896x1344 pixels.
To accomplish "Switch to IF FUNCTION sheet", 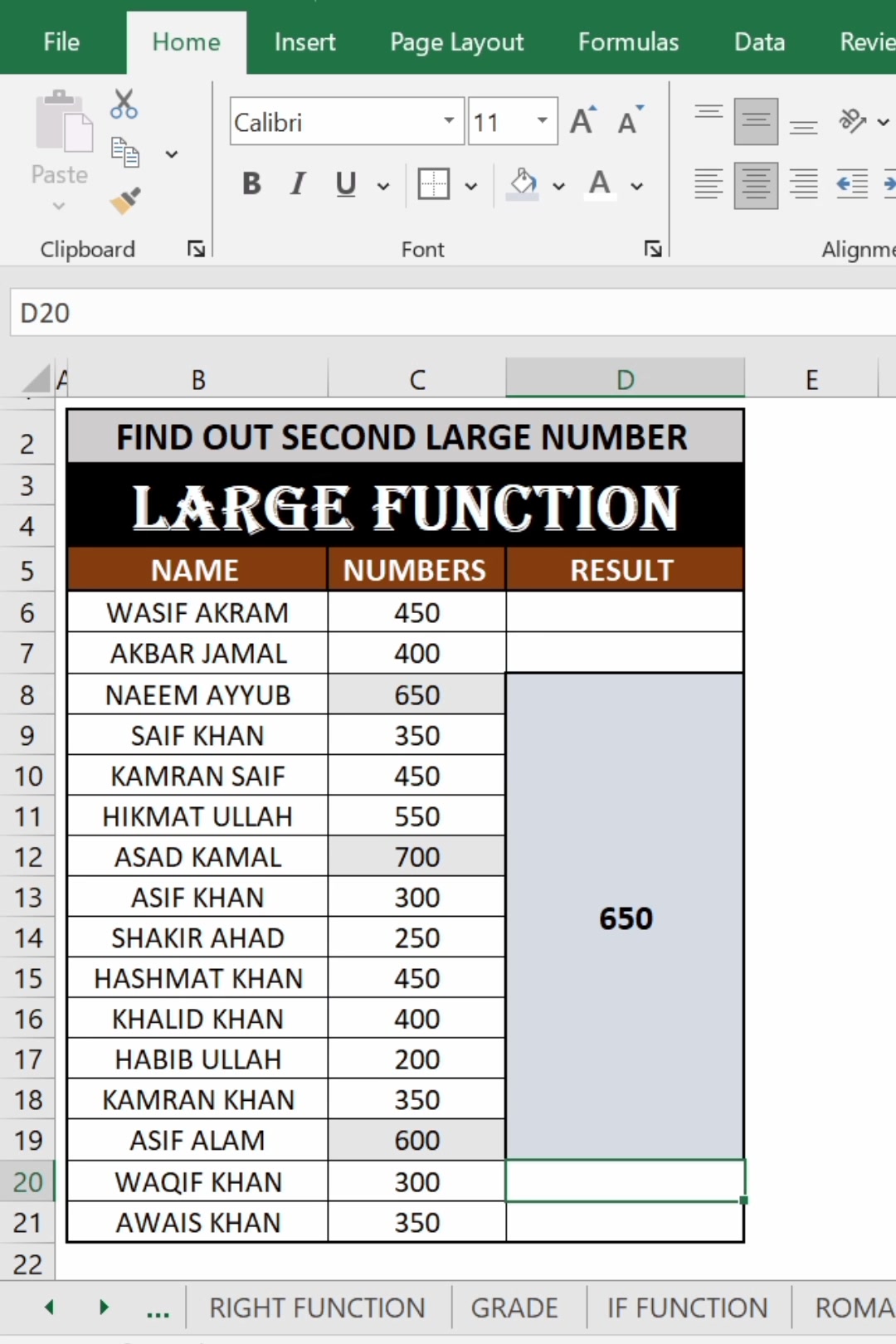I will [x=688, y=1308].
